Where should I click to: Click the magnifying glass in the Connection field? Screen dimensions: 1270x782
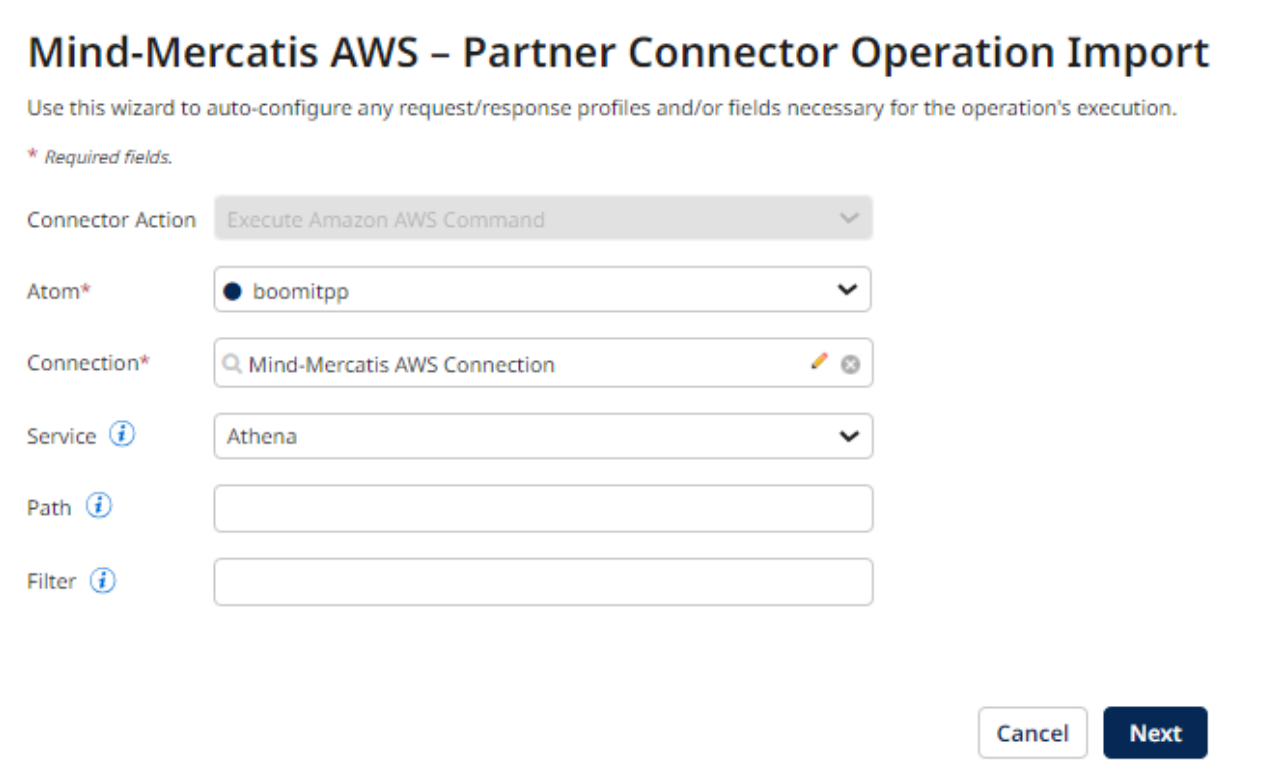pos(232,364)
